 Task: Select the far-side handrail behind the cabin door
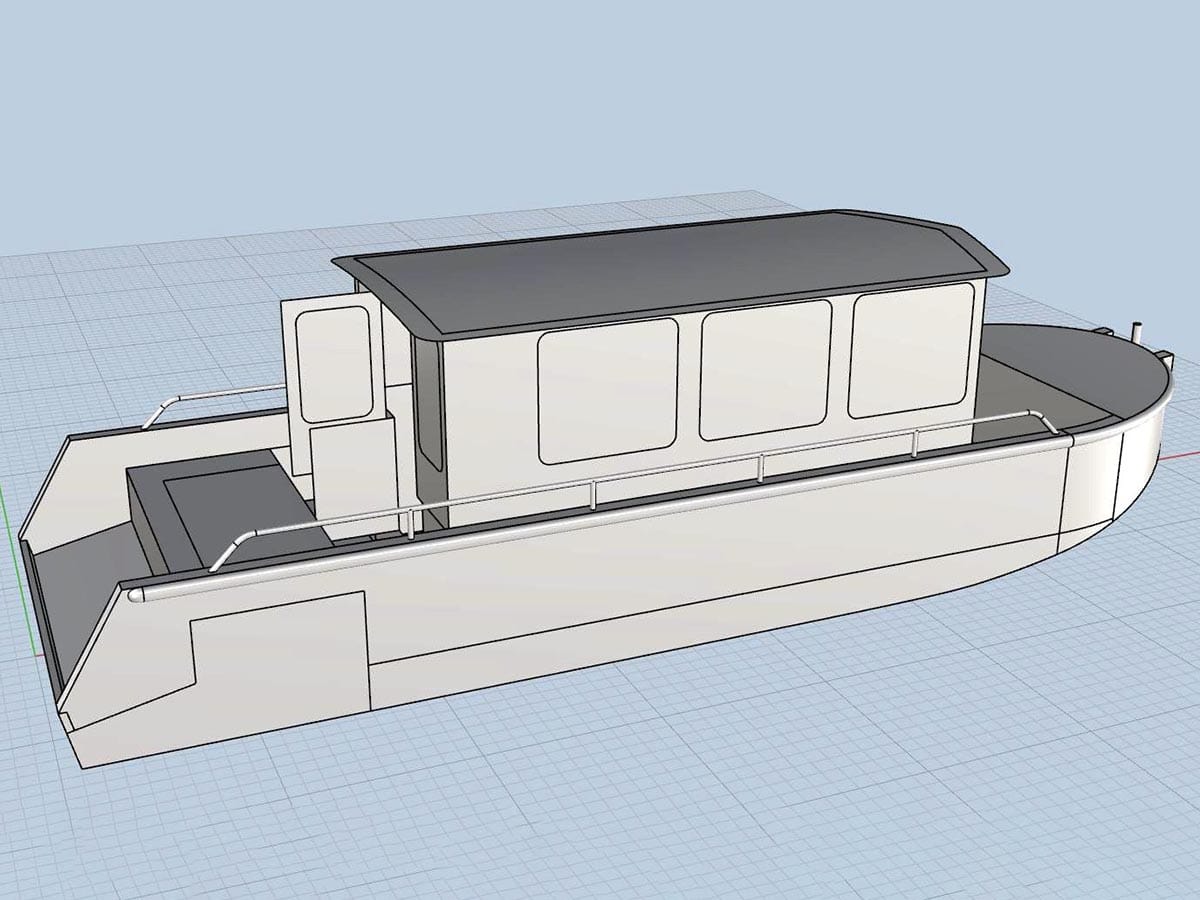(212, 402)
